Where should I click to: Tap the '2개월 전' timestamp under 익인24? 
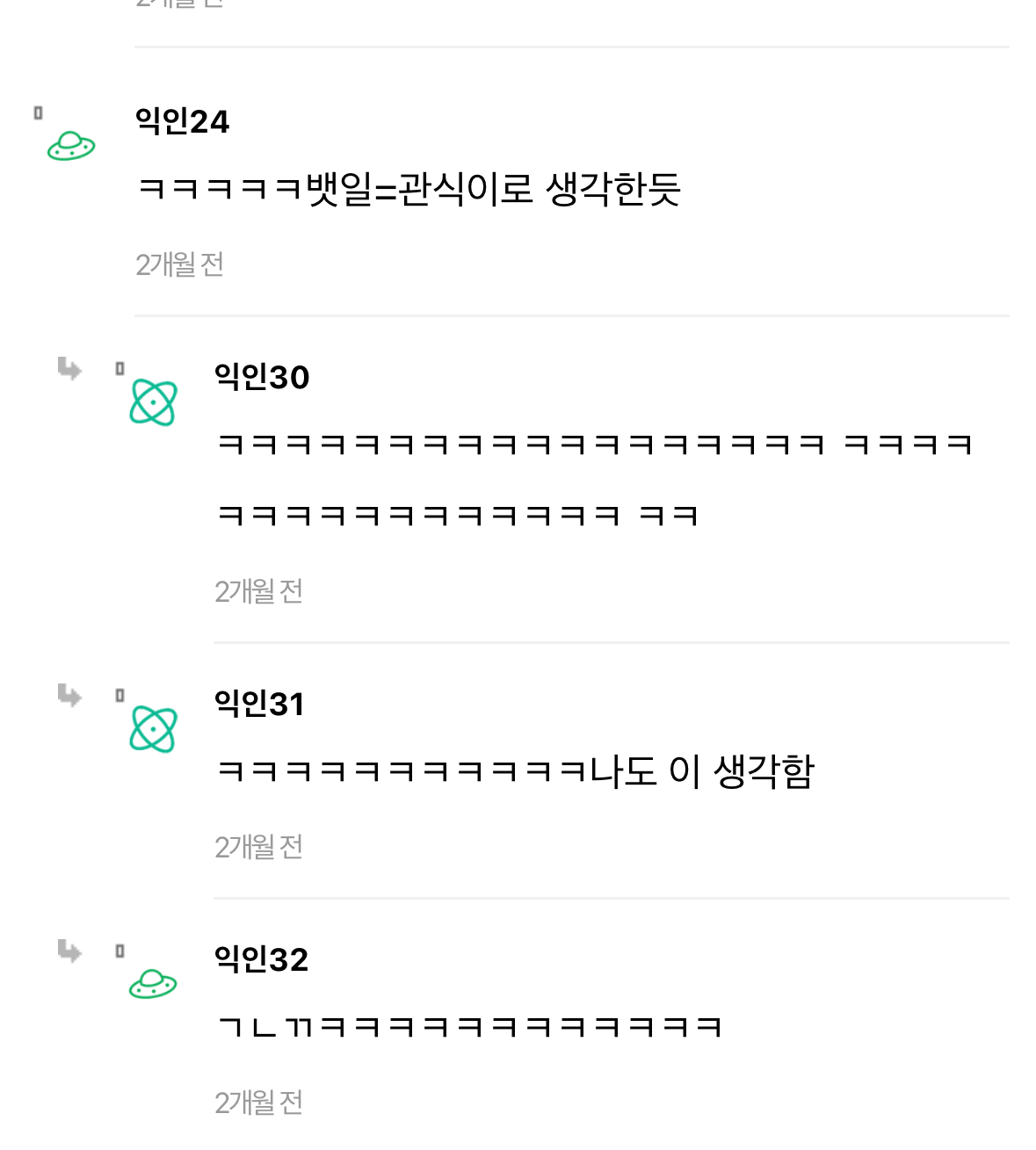(x=179, y=264)
